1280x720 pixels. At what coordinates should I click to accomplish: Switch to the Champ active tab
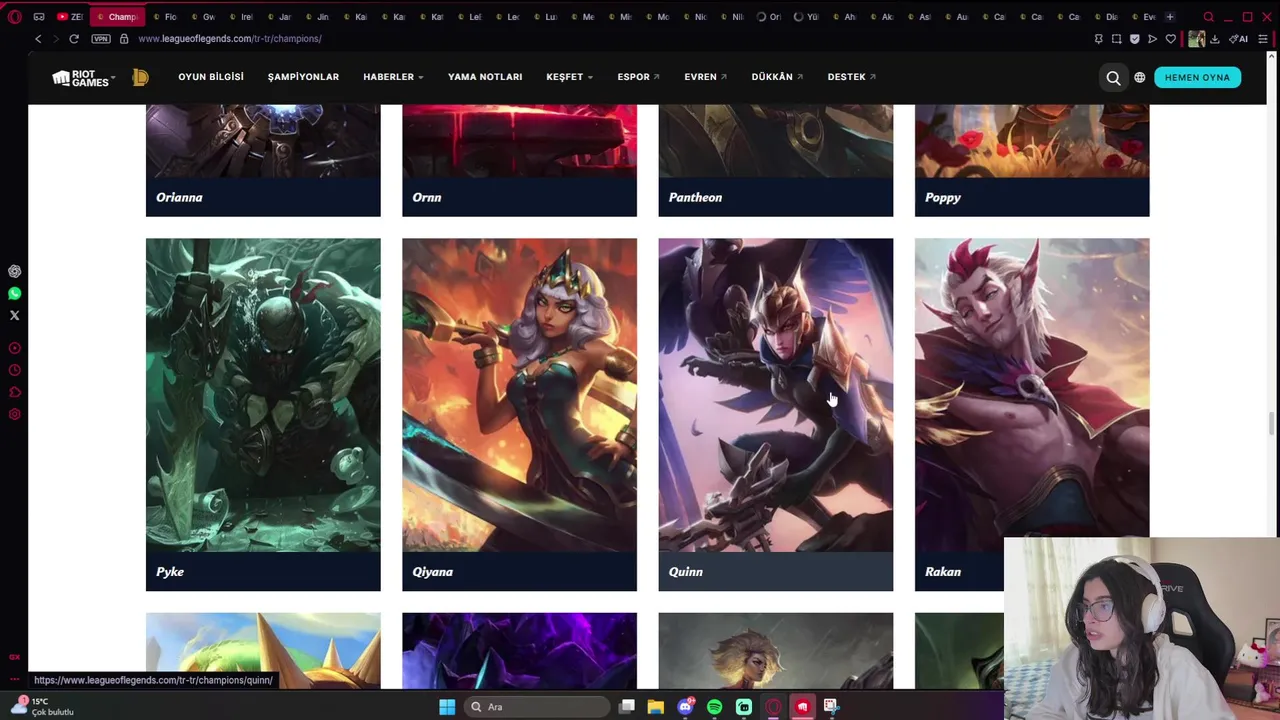pyautogui.click(x=116, y=17)
